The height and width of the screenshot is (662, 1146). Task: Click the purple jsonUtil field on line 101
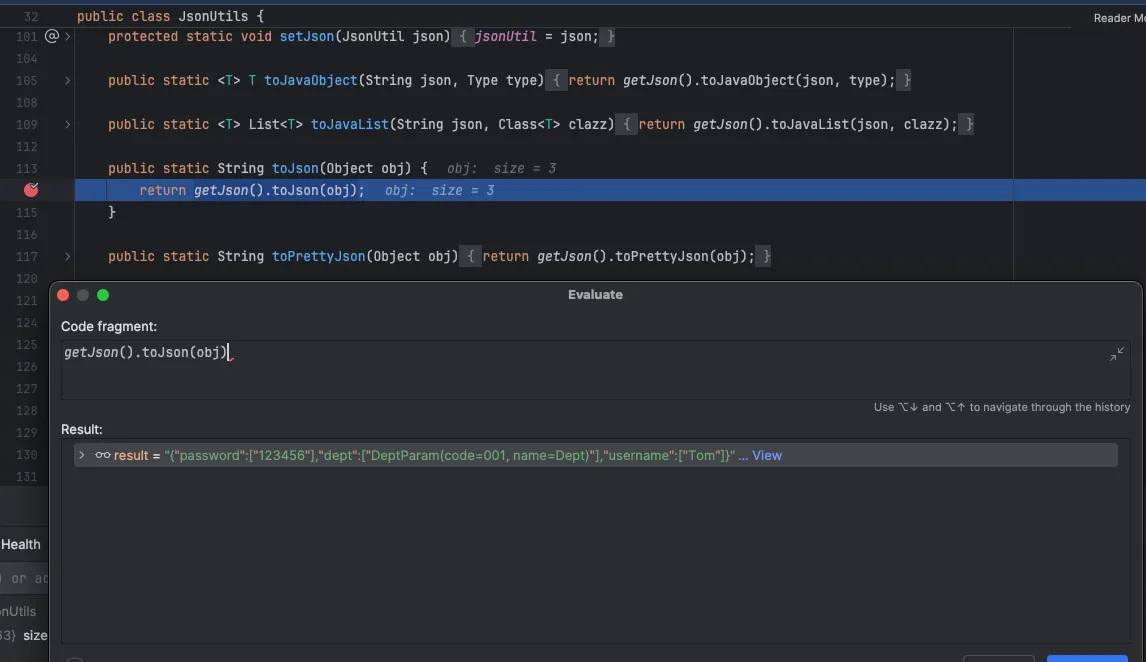506,37
